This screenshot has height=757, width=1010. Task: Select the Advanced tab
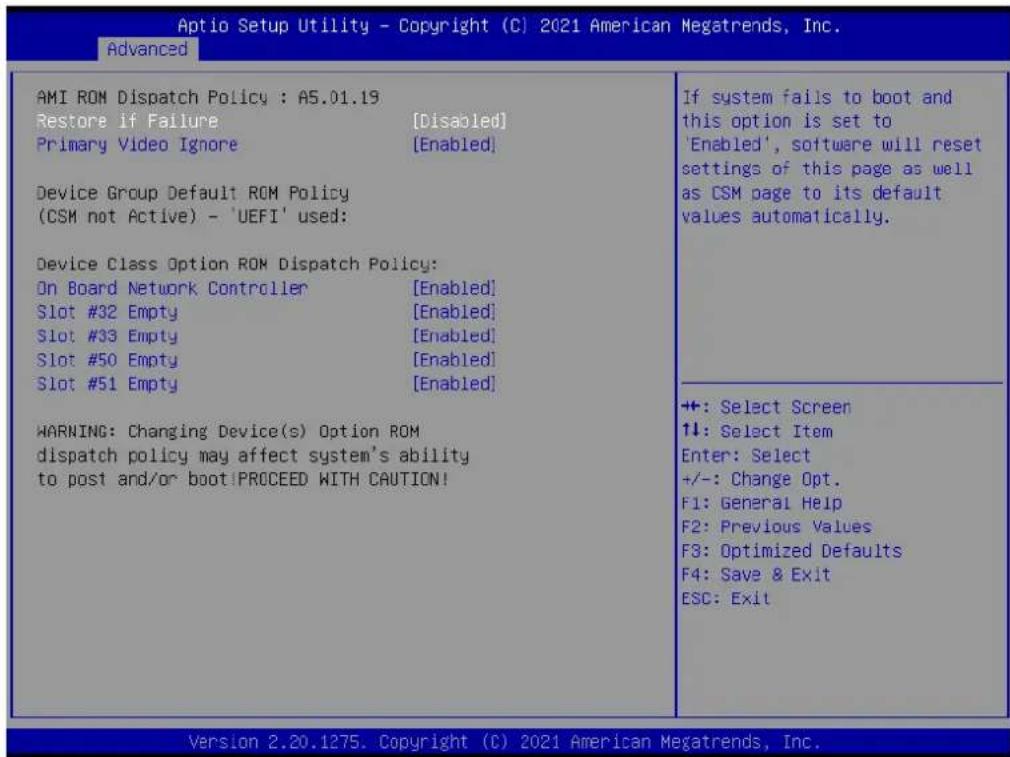tap(148, 49)
